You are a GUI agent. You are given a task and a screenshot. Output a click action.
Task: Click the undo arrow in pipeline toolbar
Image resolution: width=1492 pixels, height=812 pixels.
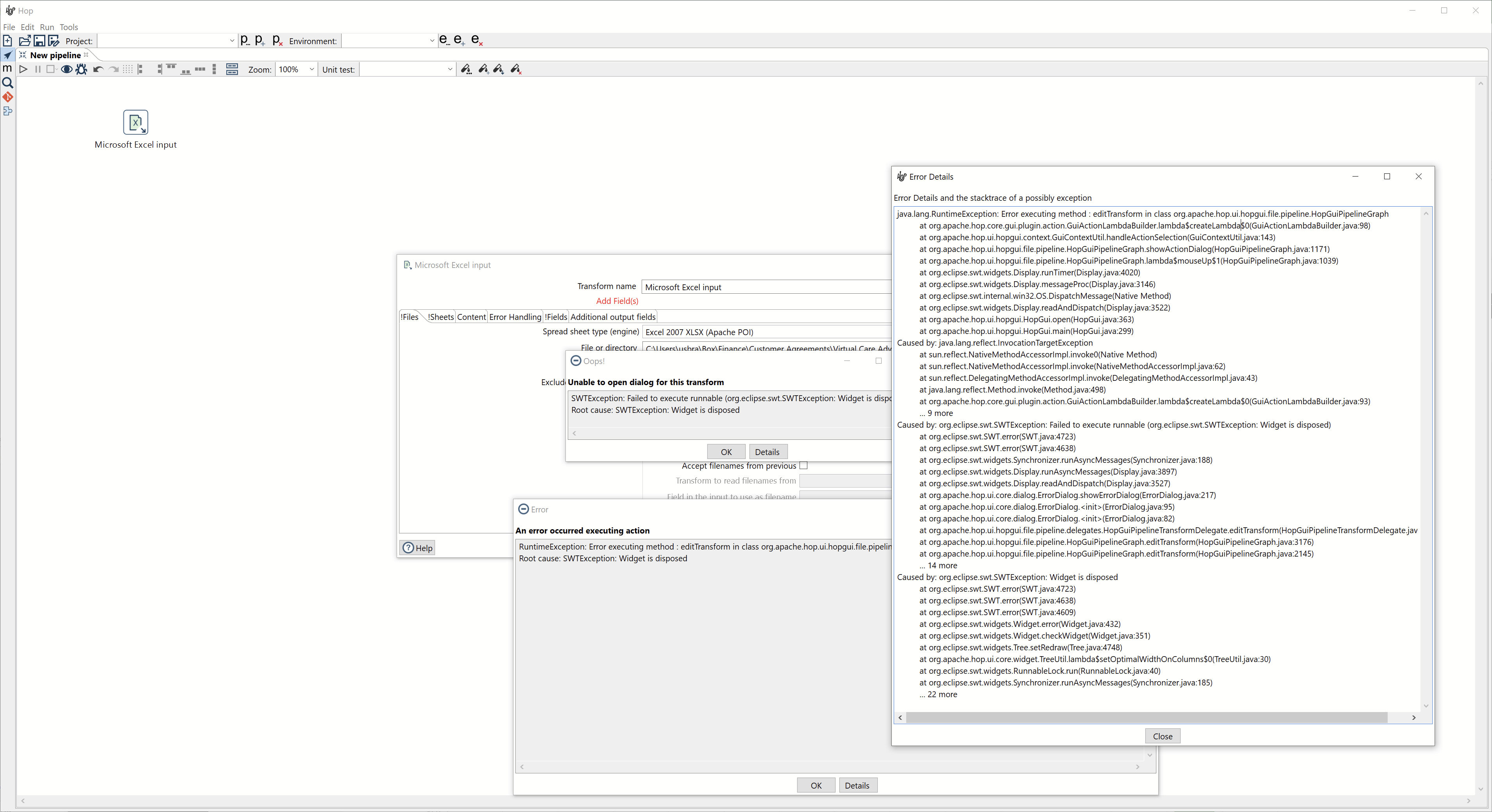click(98, 70)
